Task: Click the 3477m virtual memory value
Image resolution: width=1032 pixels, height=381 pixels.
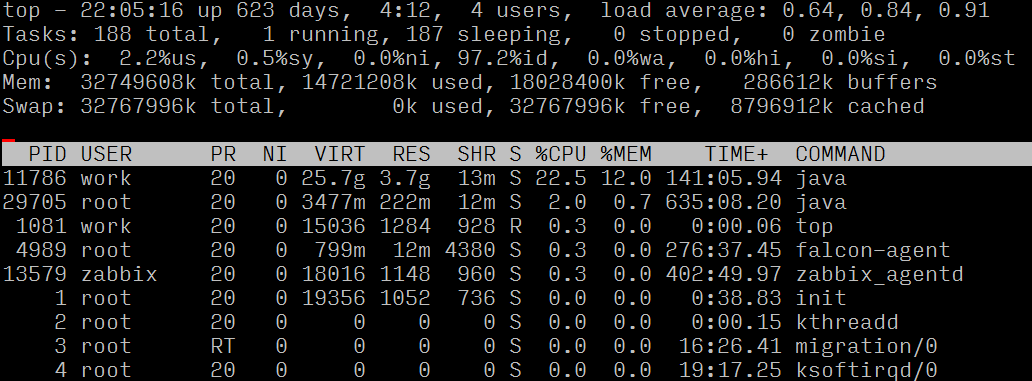Action: 333,202
